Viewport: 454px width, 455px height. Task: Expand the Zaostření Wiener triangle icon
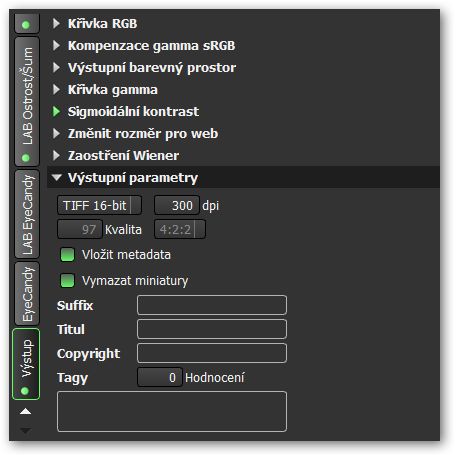[56, 155]
